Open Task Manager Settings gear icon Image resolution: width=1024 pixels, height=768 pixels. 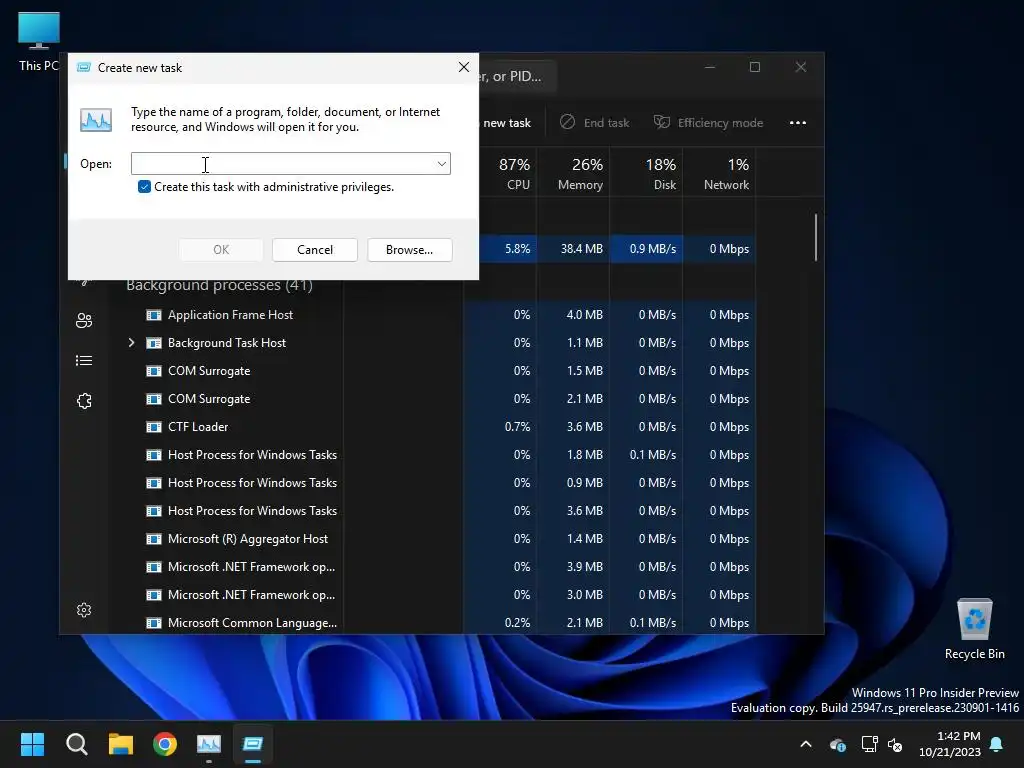click(x=84, y=610)
